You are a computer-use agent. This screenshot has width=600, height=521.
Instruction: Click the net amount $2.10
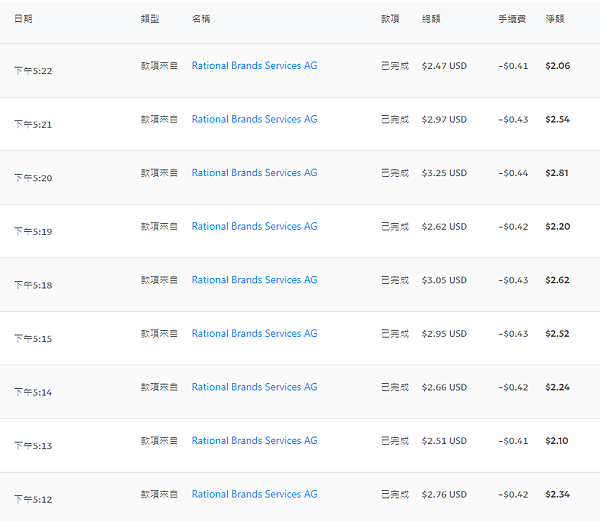557,441
